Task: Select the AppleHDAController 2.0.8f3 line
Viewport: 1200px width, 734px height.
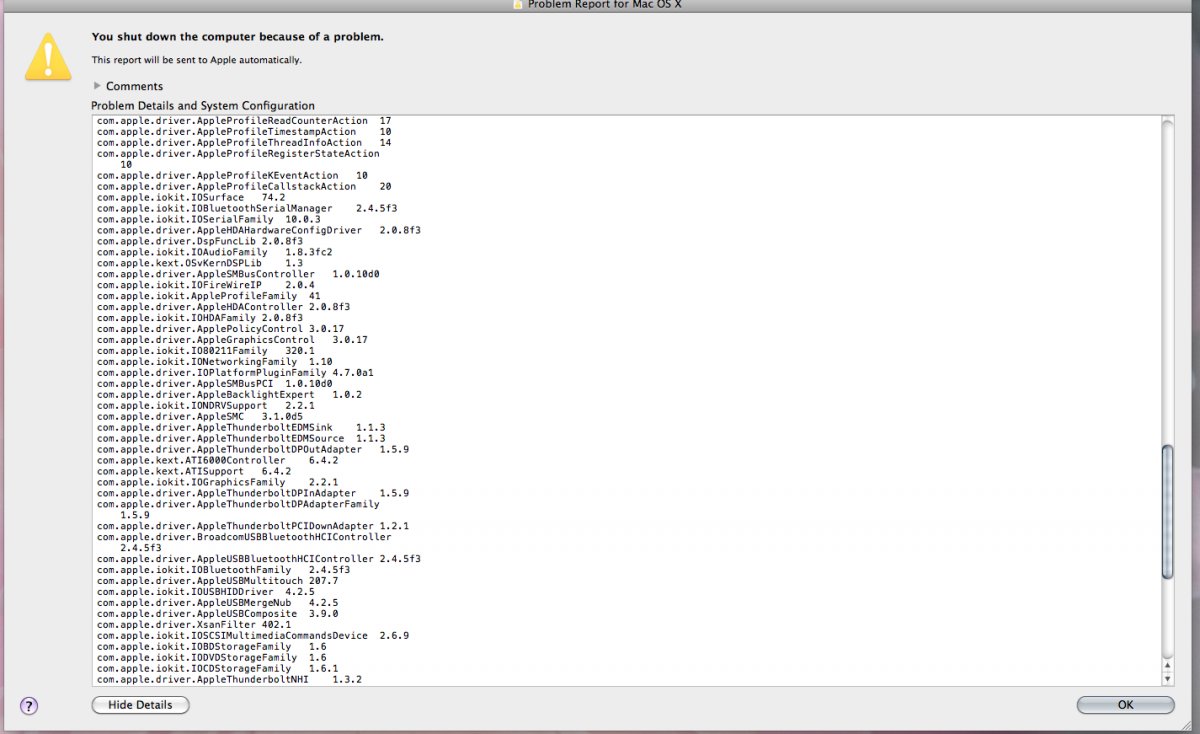Action: [x=224, y=307]
